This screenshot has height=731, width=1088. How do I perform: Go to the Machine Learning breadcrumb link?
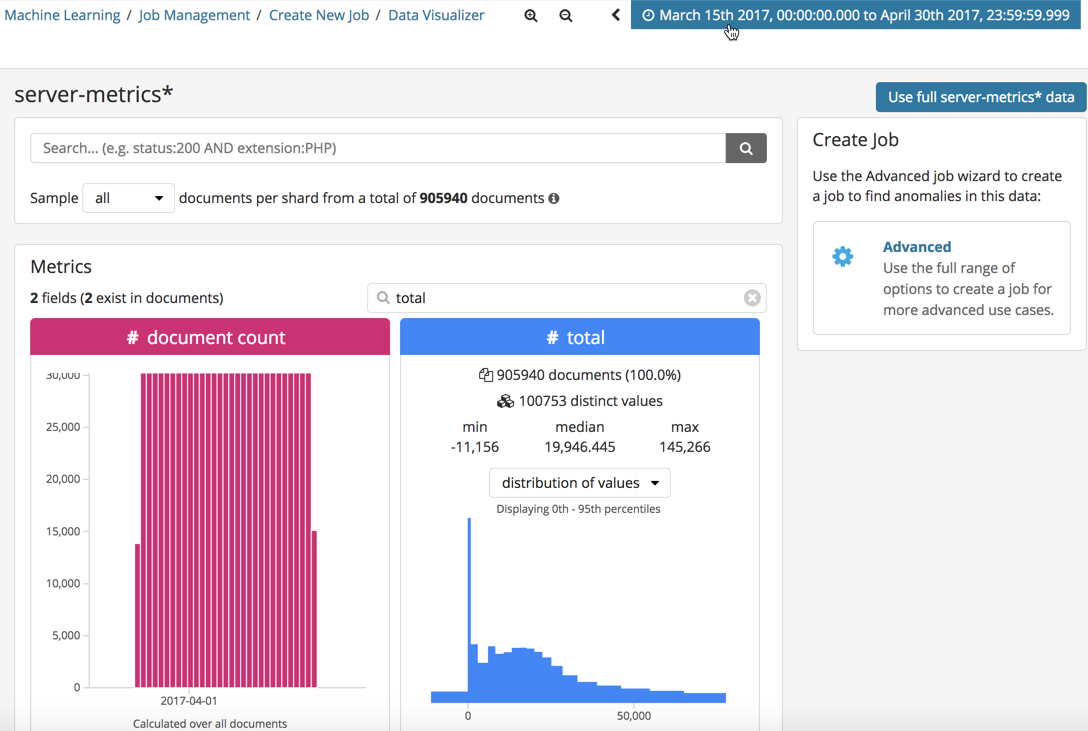tap(63, 15)
